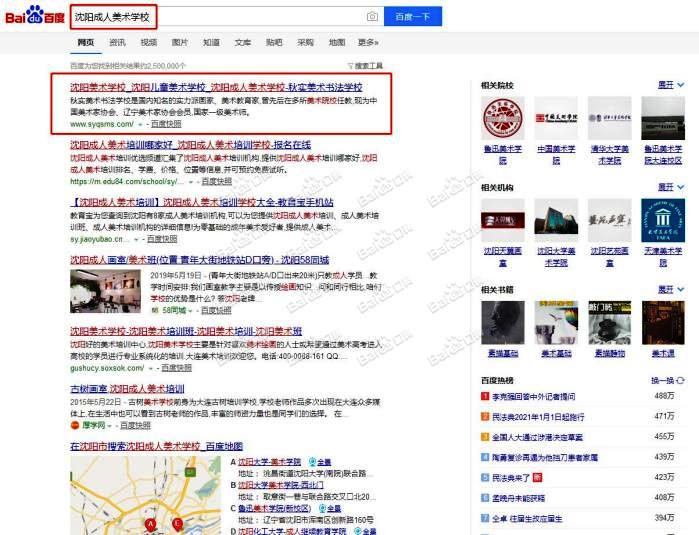Open the 知道 tab
The image size is (699, 535).
click(x=211, y=42)
